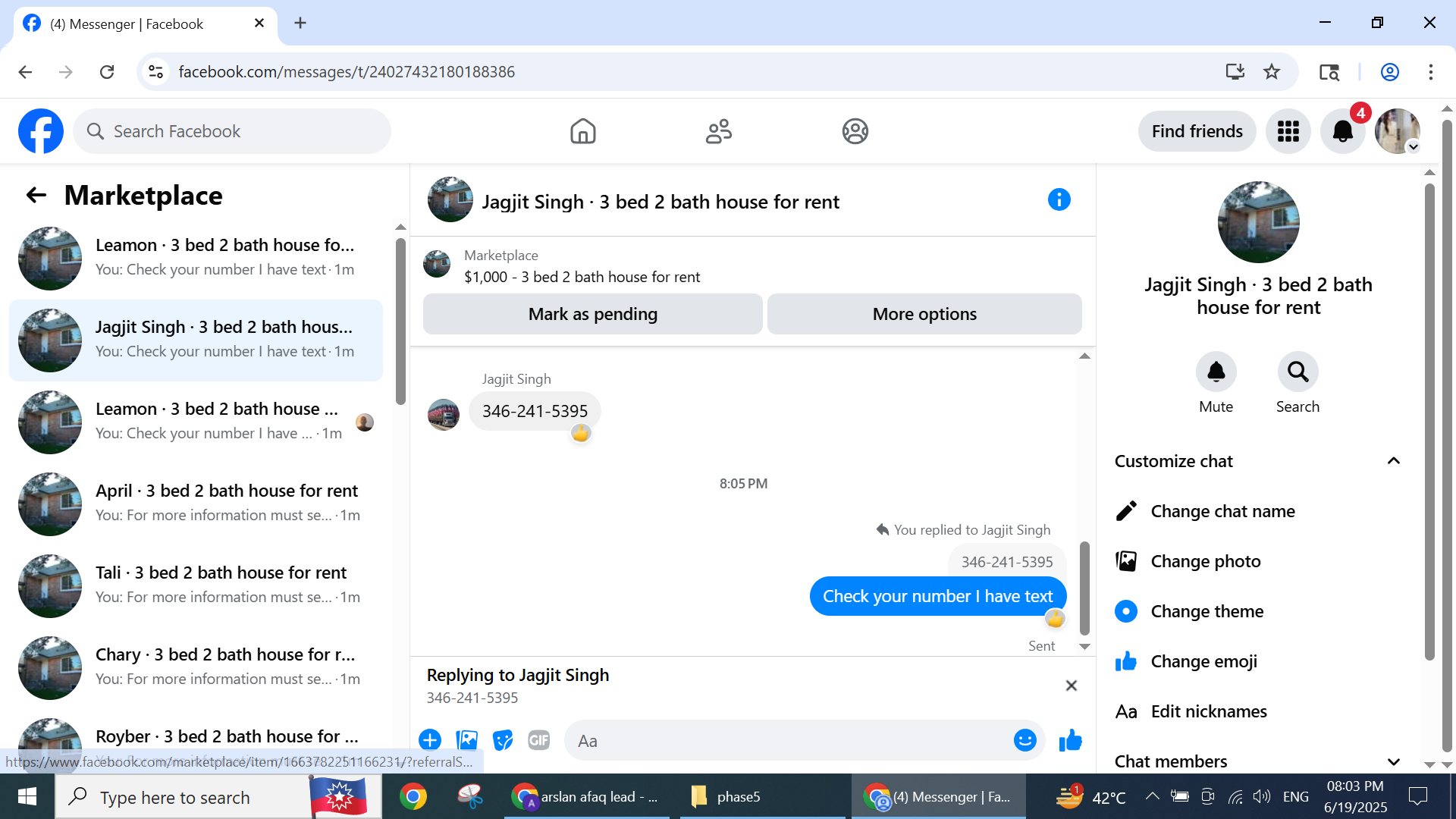
Task: Click the right info panel scrollbar
Action: pyautogui.click(x=1429, y=422)
